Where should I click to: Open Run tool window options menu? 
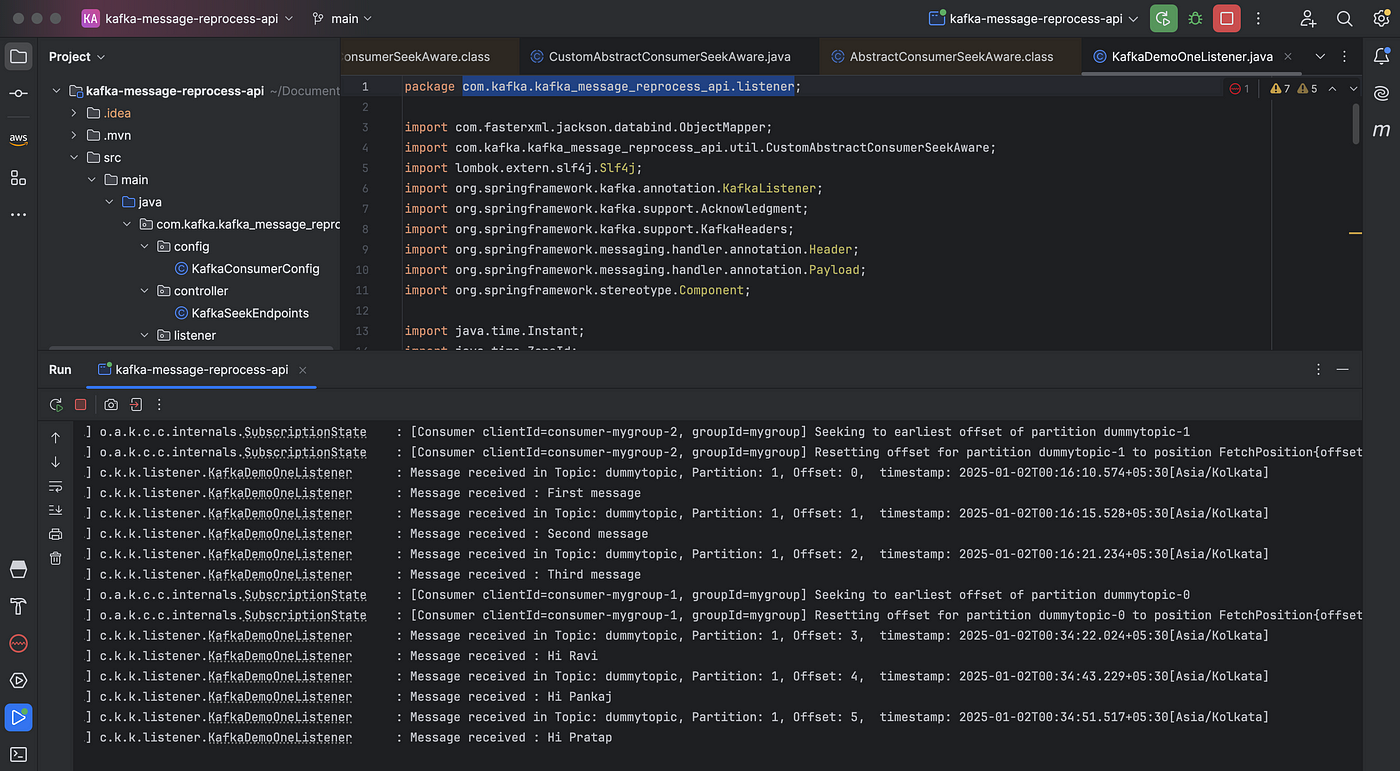pos(1319,369)
